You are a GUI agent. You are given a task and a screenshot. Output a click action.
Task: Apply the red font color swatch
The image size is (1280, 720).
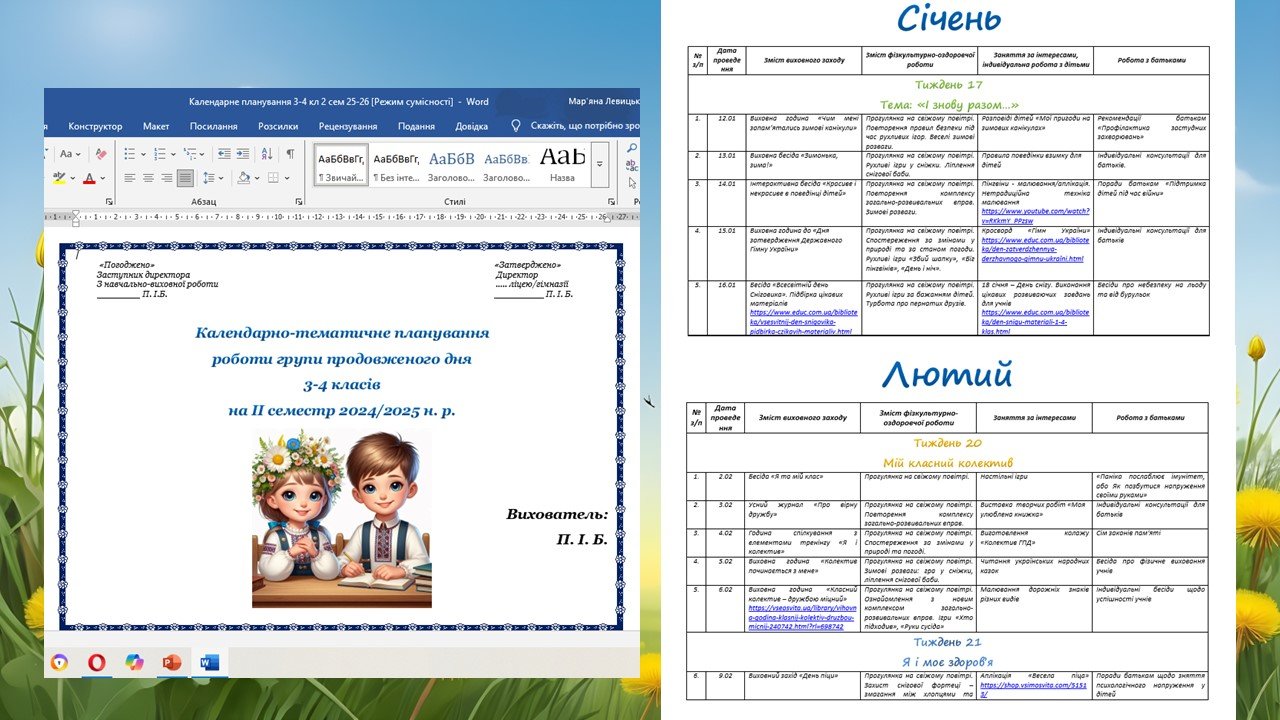point(90,178)
